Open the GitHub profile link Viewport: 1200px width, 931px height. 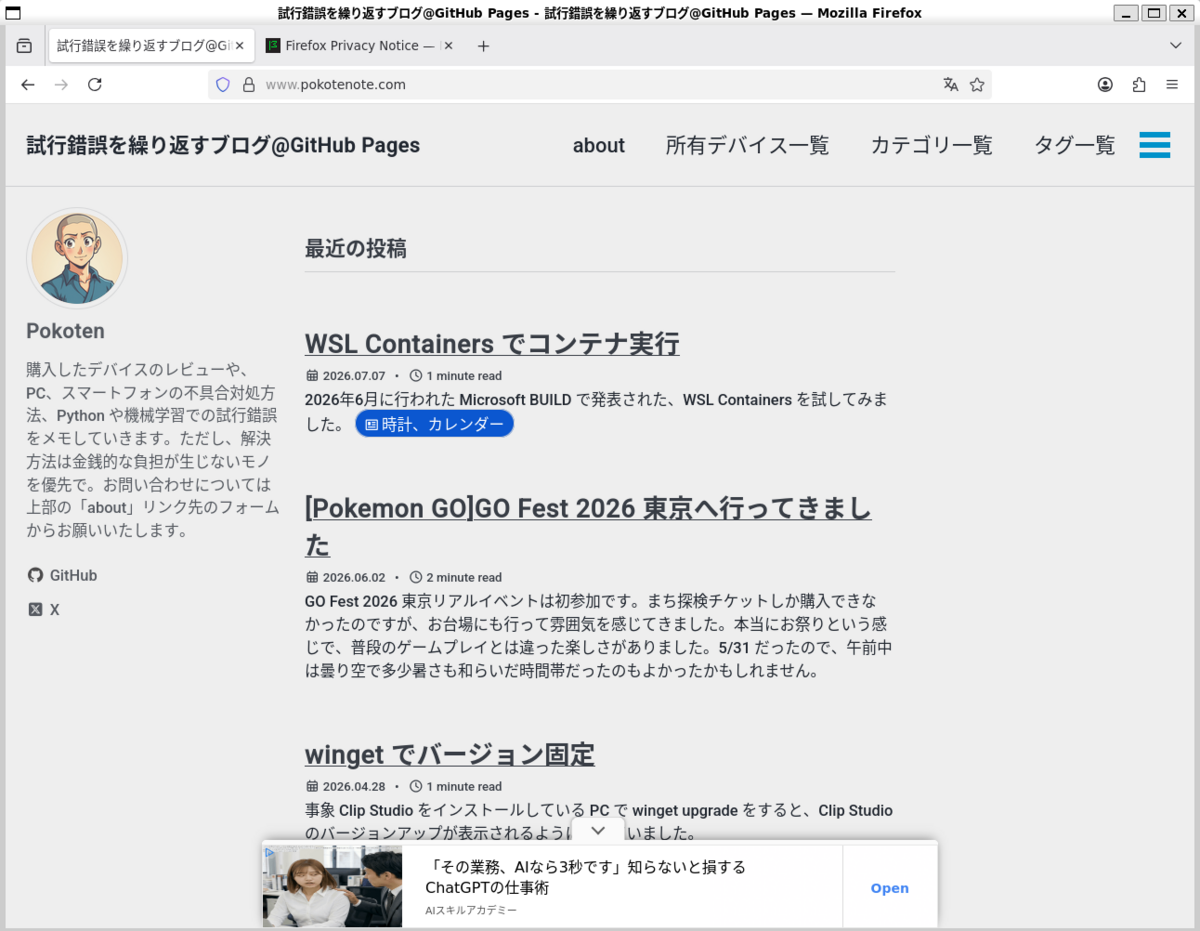[x=62, y=576]
